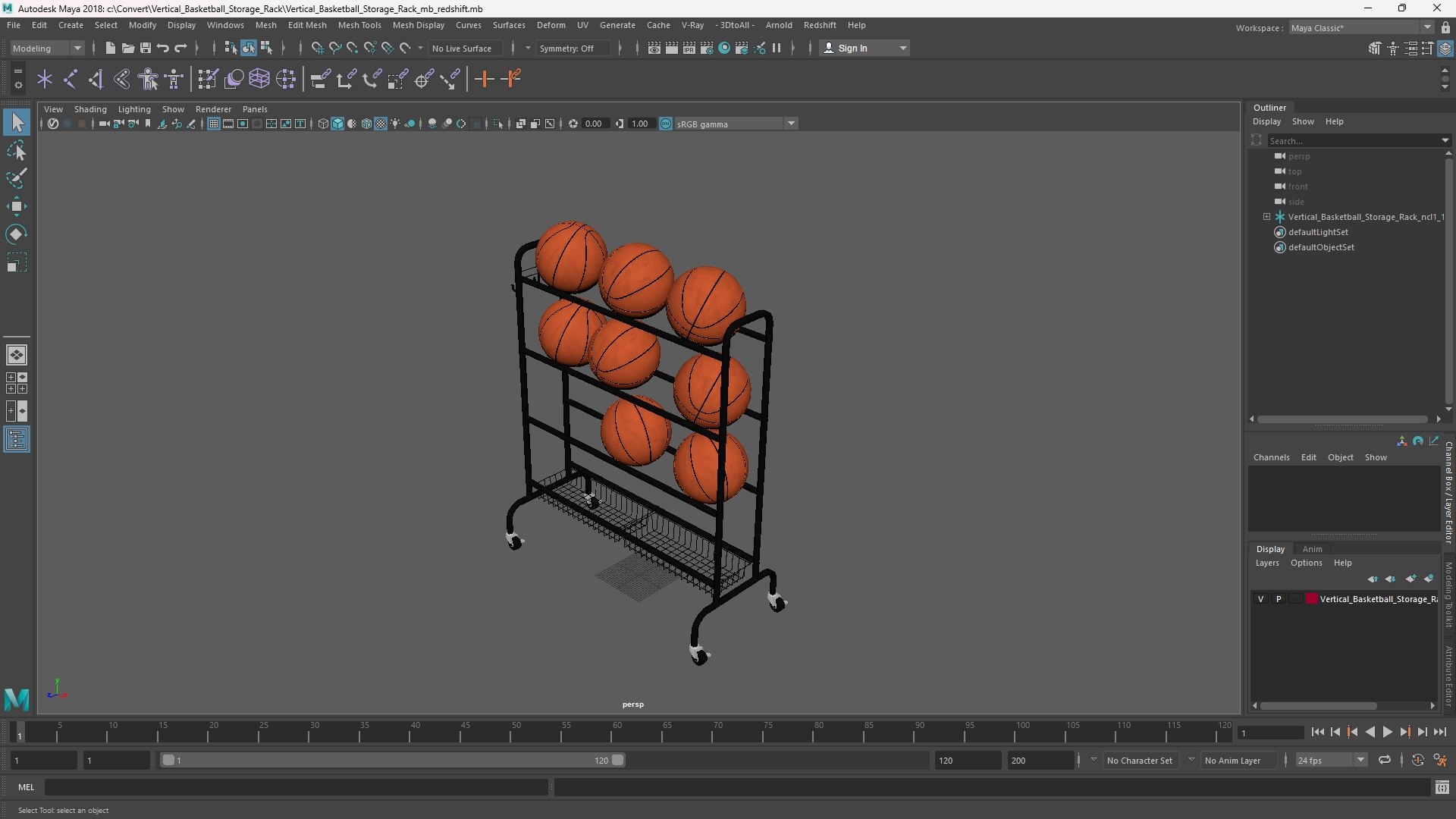Toggle layer playback P box
1456x819 pixels.
[1279, 599]
